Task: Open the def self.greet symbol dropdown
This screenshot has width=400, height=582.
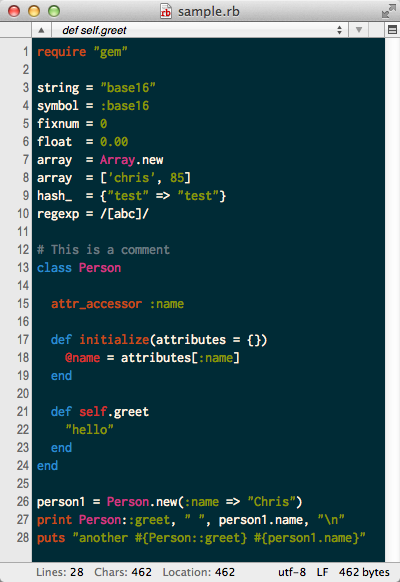Action: (200, 30)
